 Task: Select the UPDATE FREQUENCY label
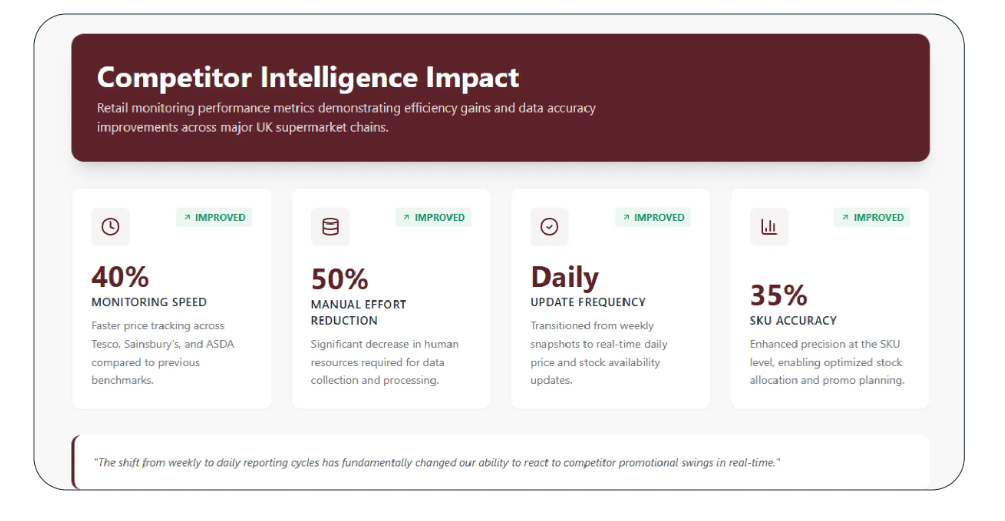[588, 302]
